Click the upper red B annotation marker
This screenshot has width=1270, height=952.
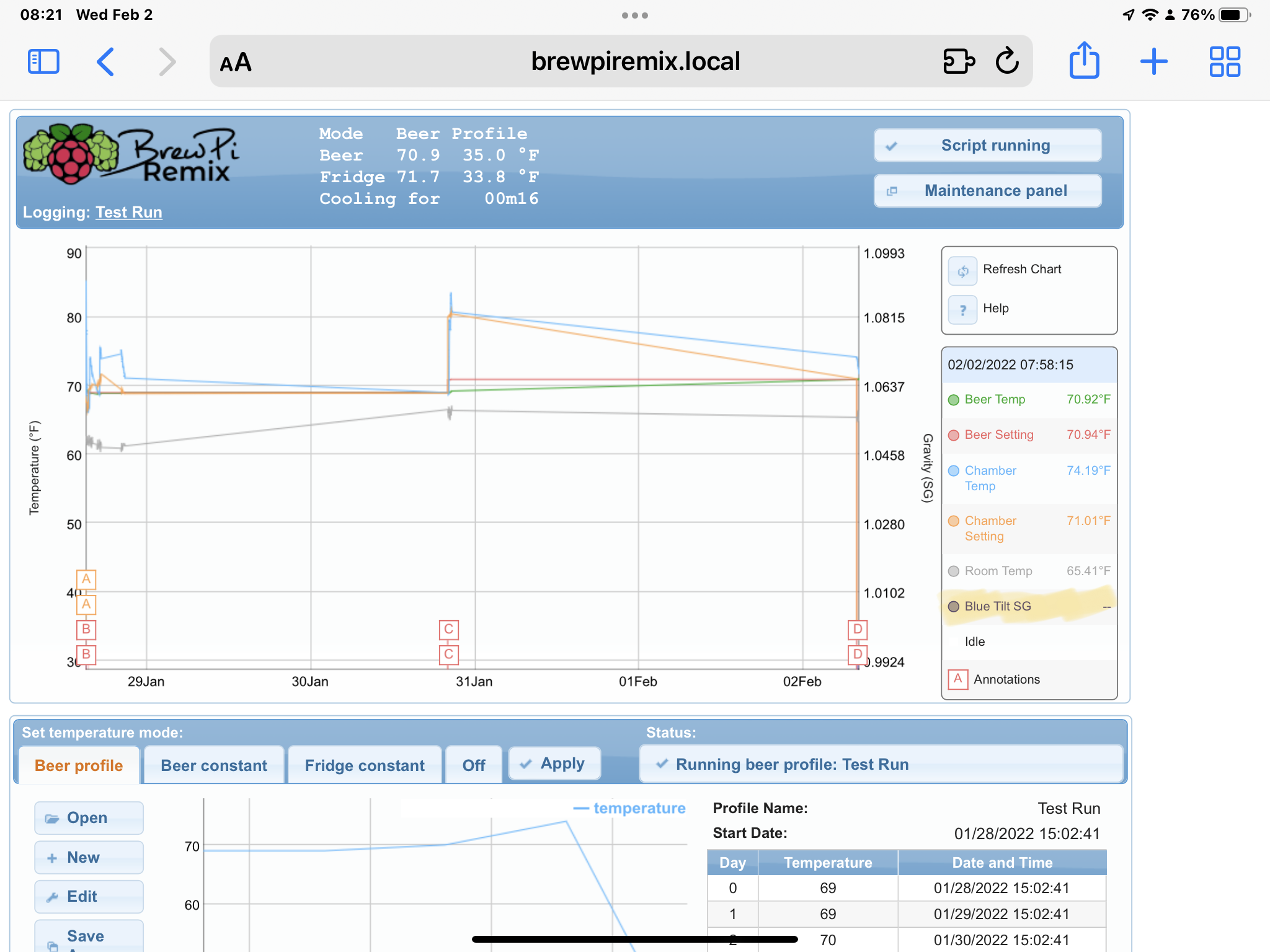pos(86,630)
